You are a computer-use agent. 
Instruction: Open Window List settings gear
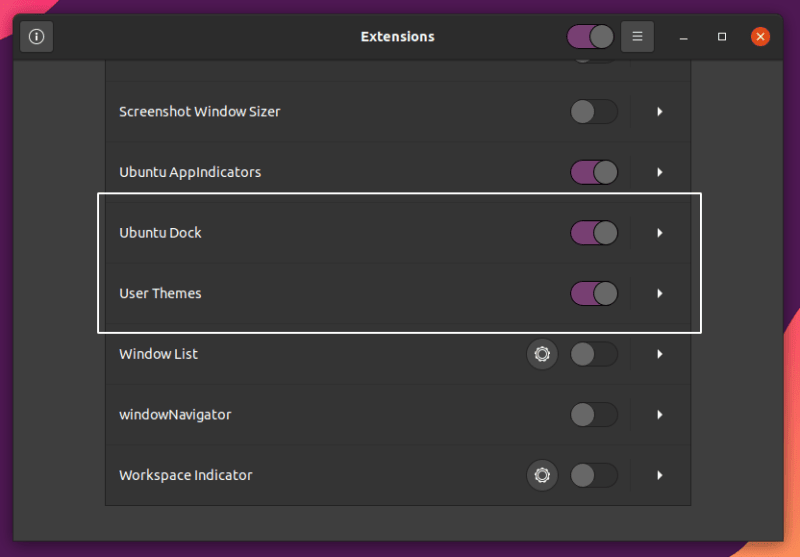point(542,354)
